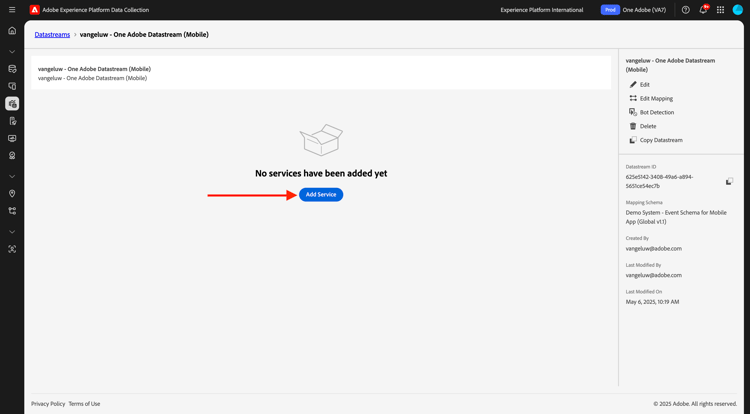
Task: Open the database-with-checkmark sidebar icon
Action: coord(12,69)
